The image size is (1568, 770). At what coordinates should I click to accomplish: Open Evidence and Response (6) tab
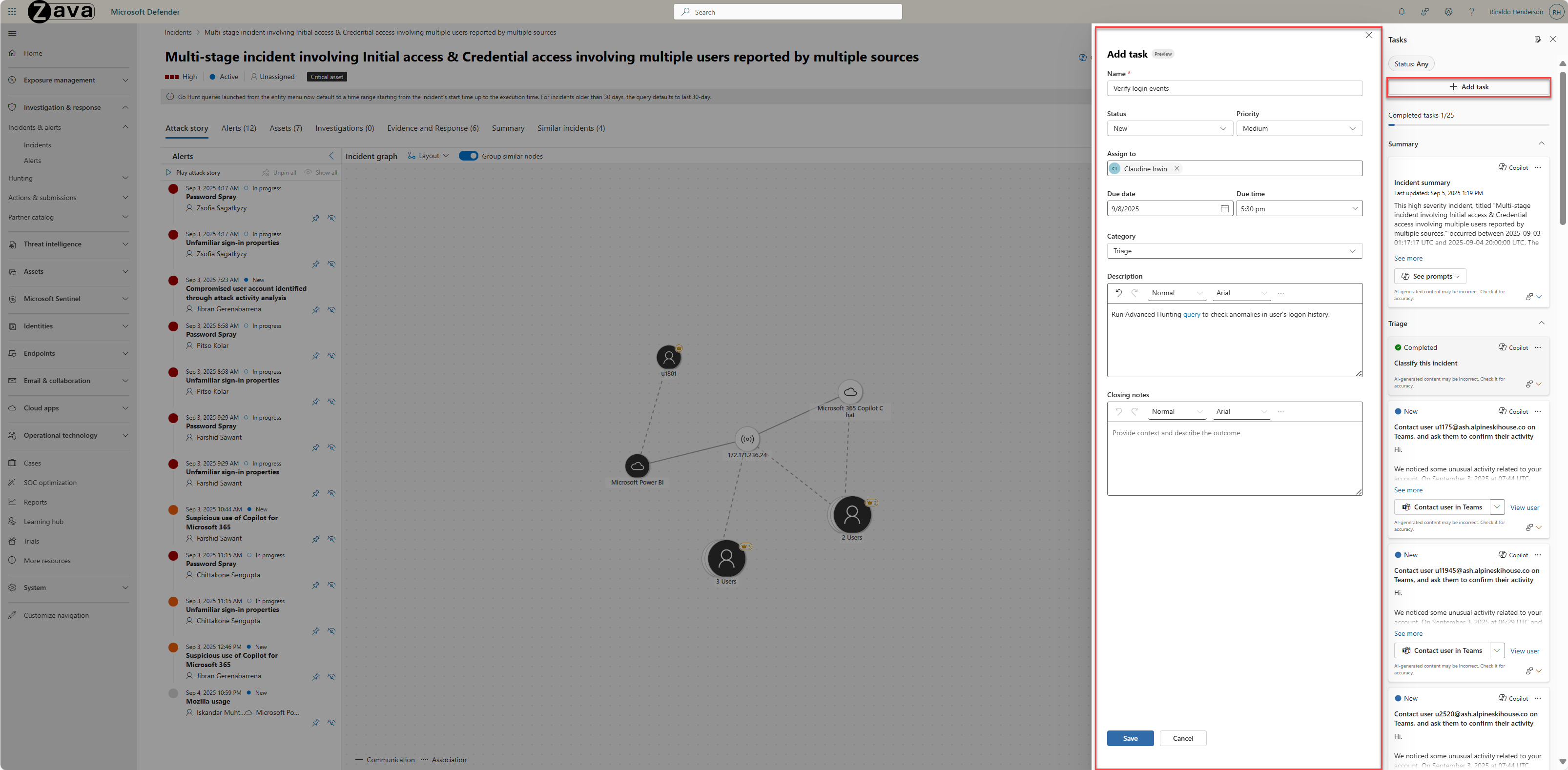click(x=433, y=128)
